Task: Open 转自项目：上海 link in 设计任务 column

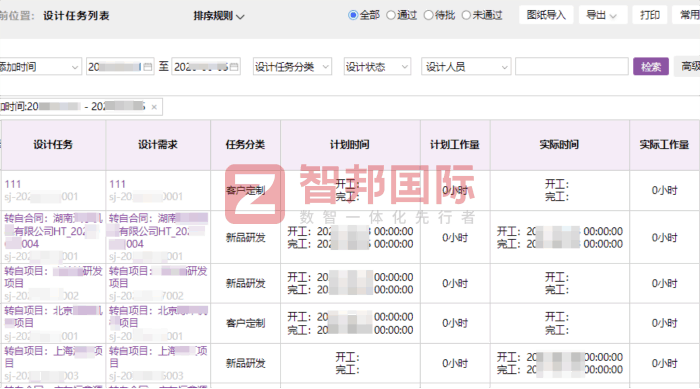Action: click(x=53, y=356)
